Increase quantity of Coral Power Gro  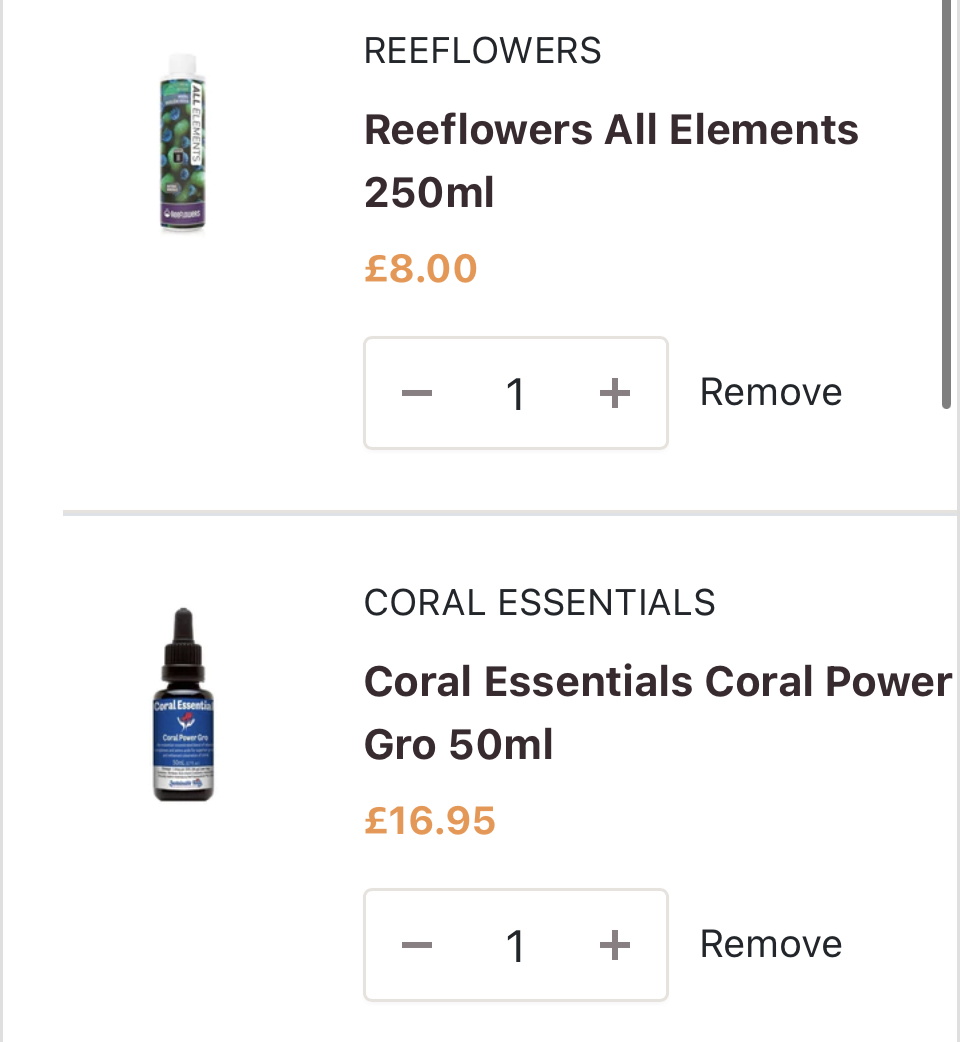click(x=614, y=944)
